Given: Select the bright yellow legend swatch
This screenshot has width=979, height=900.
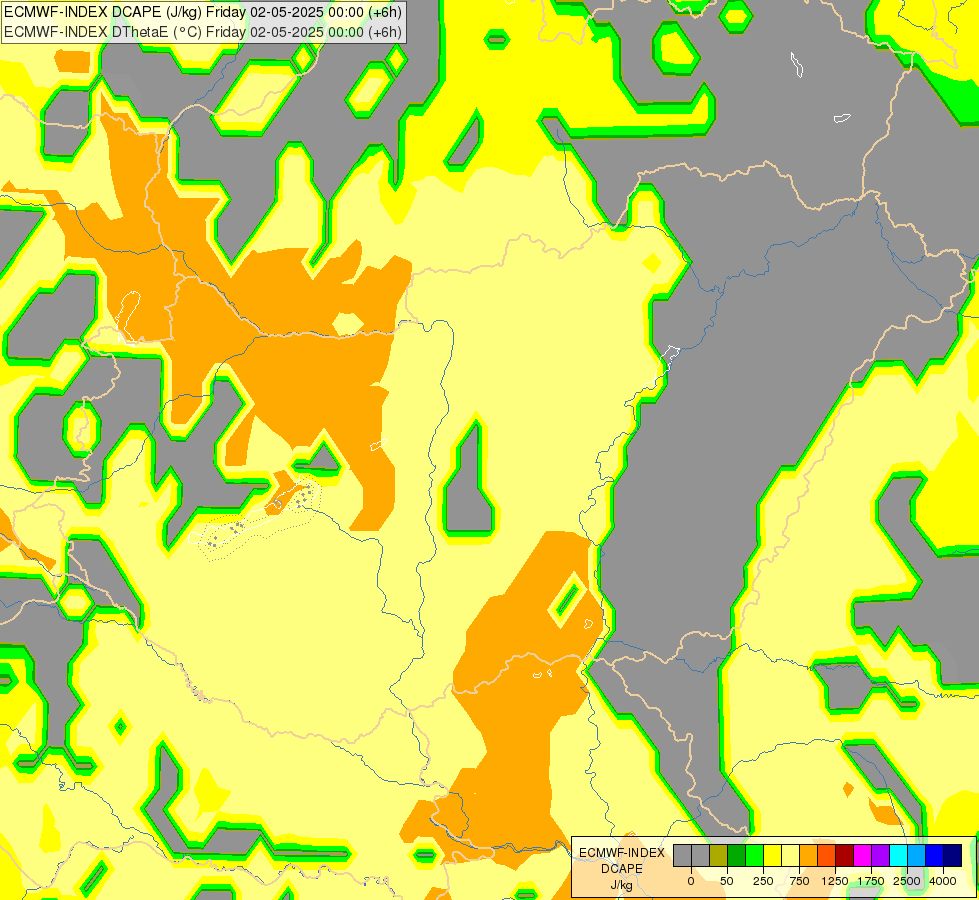Looking at the screenshot, I should point(772,856).
